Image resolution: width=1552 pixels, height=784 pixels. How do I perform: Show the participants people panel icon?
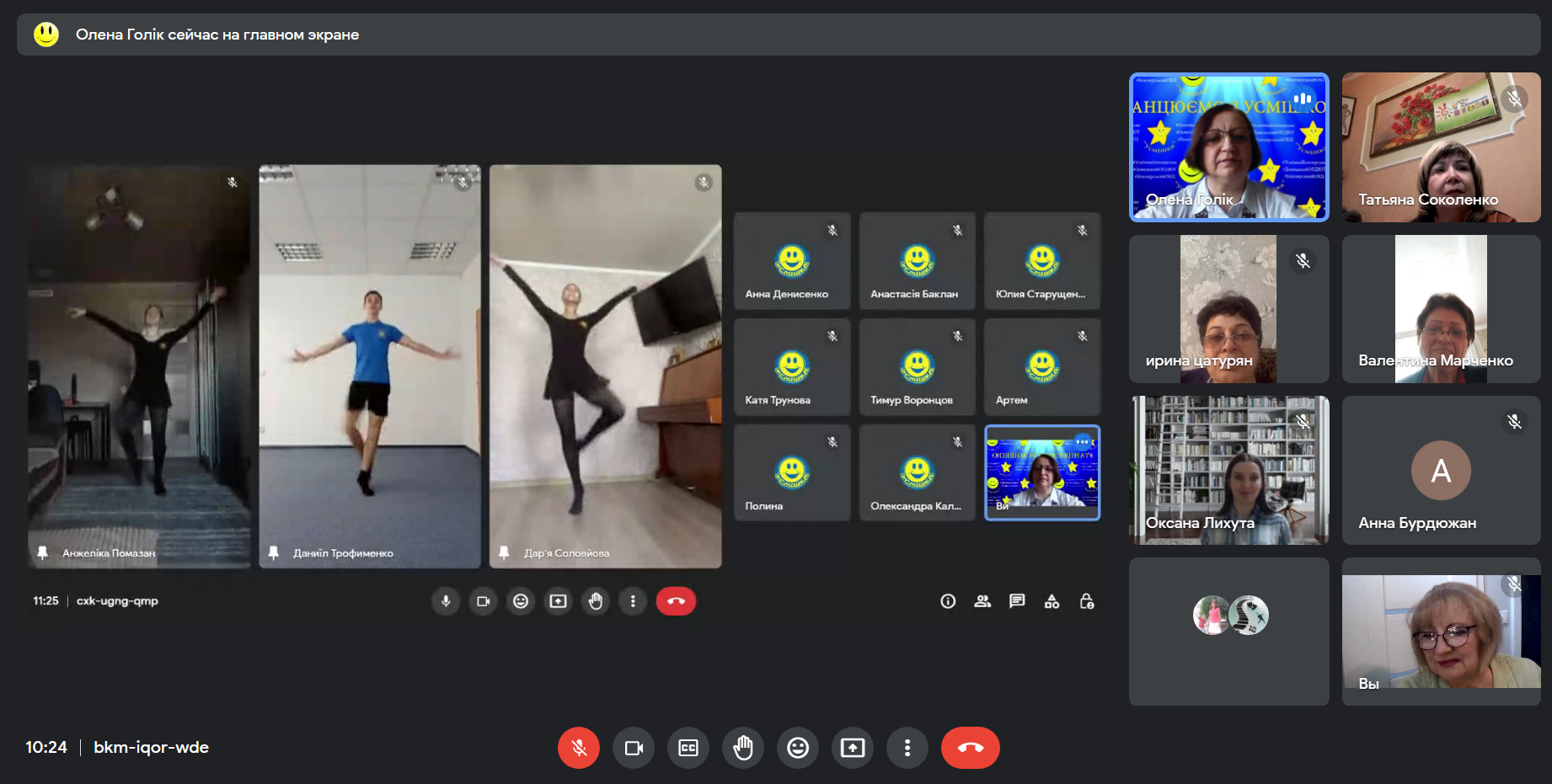(982, 601)
